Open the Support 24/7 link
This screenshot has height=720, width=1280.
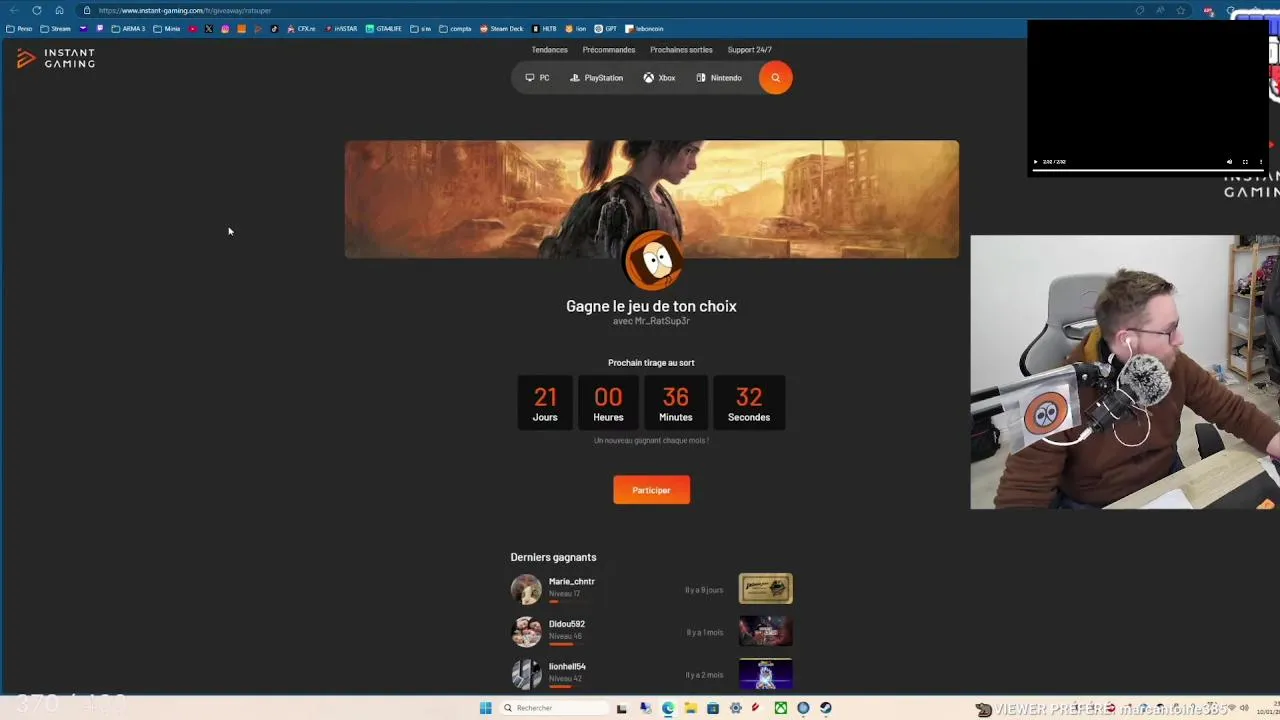tap(750, 50)
